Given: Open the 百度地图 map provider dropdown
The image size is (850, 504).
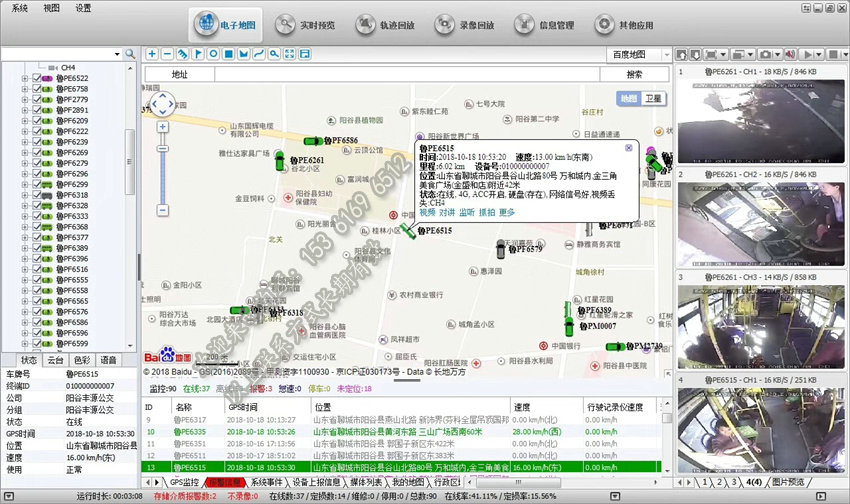Looking at the screenshot, I should coord(640,54).
